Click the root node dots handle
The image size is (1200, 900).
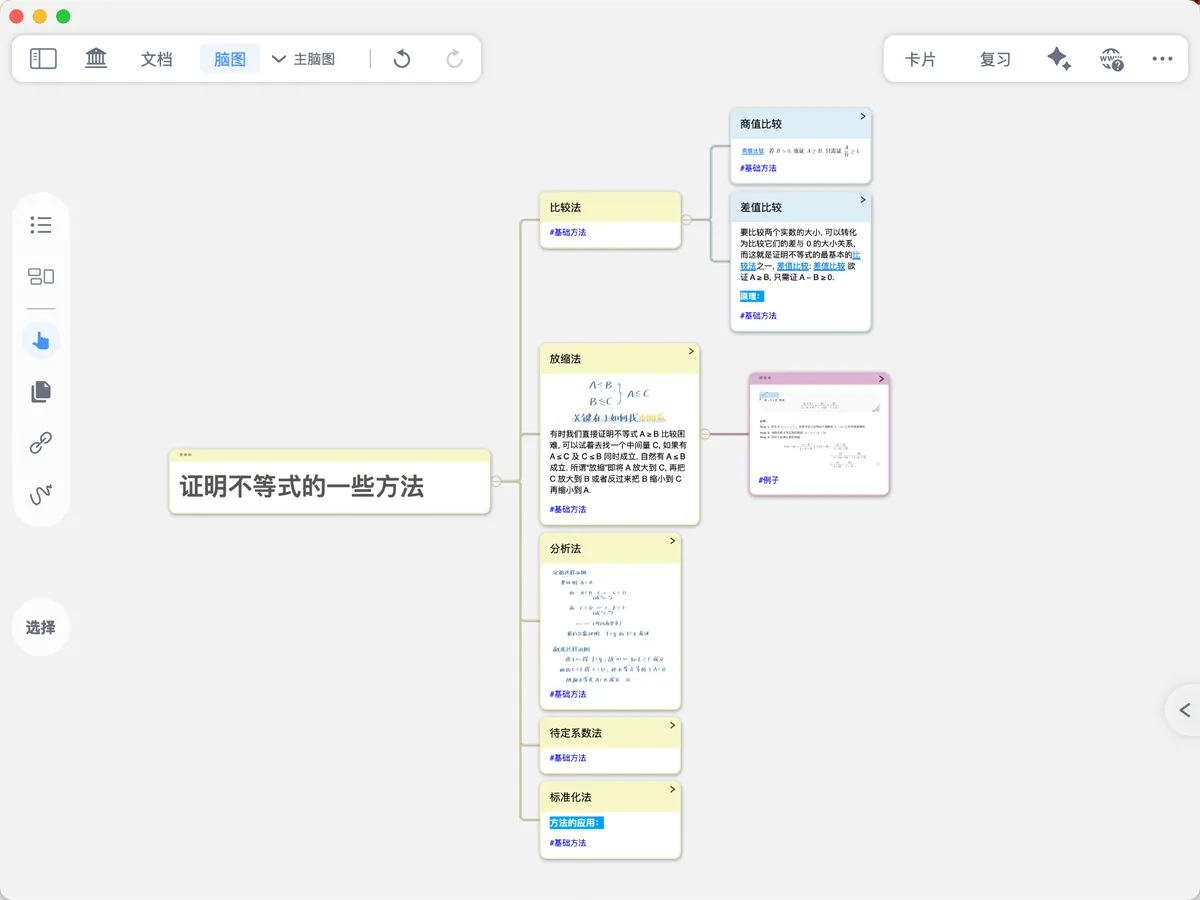pos(185,455)
